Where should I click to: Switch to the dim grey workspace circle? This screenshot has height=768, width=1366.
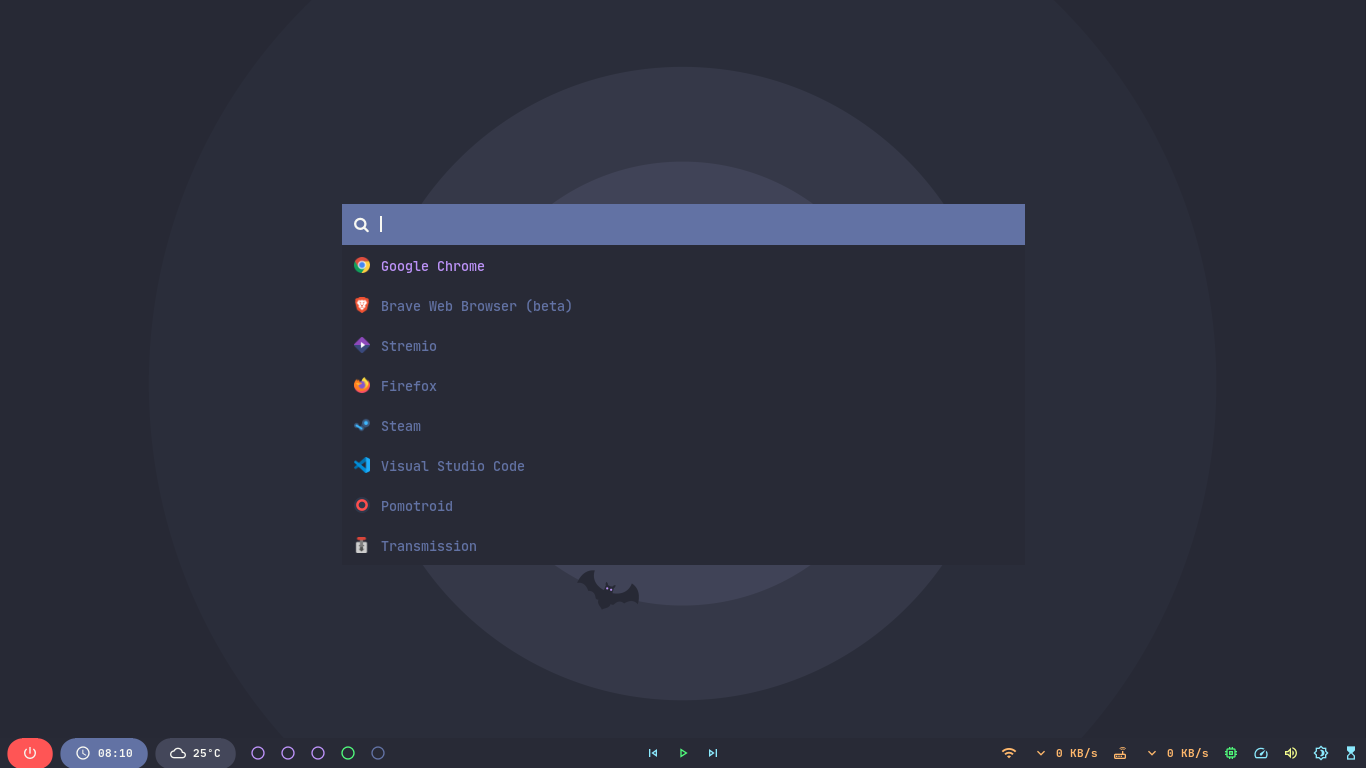click(378, 753)
